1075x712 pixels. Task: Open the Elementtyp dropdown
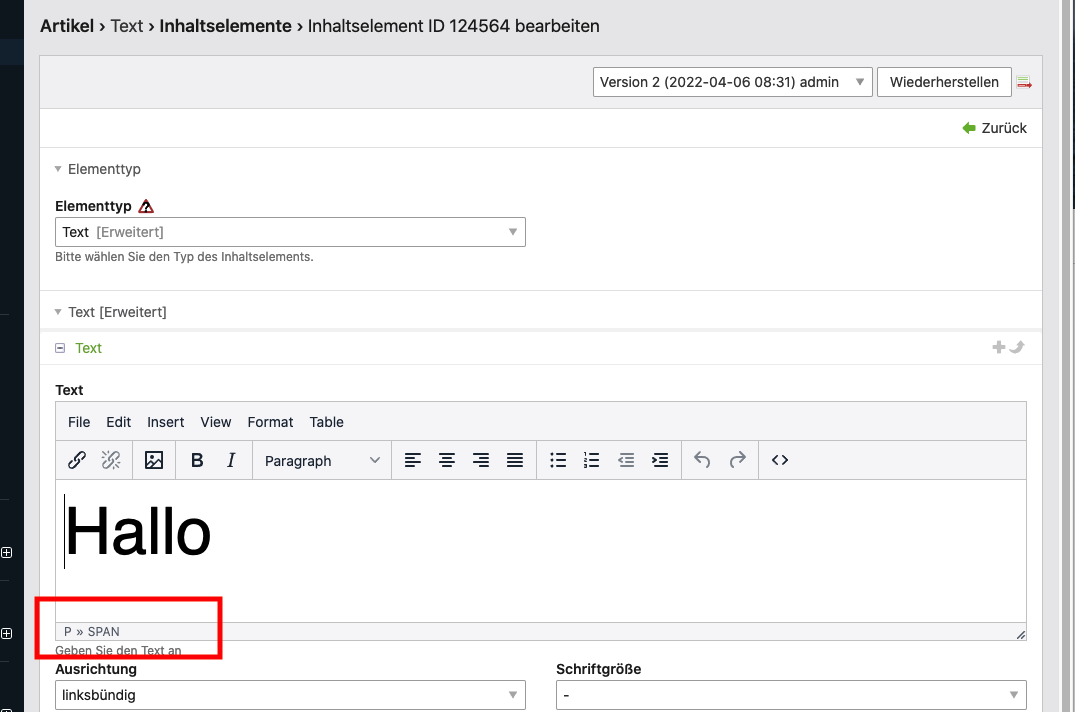coord(290,232)
